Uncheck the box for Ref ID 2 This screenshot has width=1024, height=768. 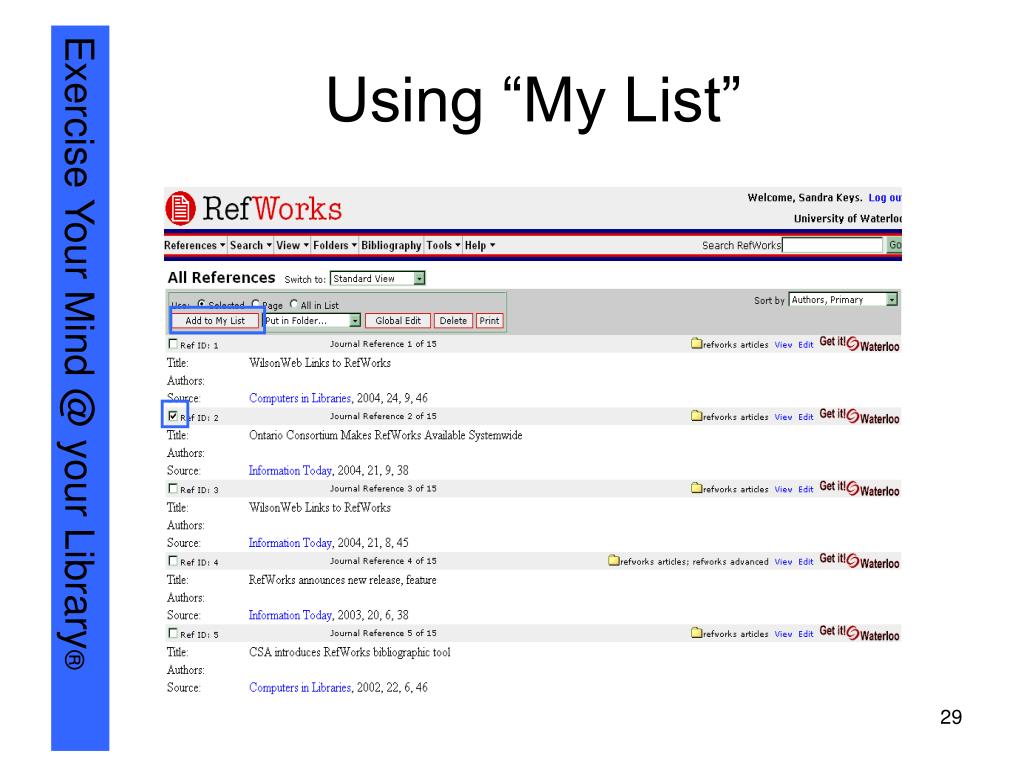click(x=173, y=415)
